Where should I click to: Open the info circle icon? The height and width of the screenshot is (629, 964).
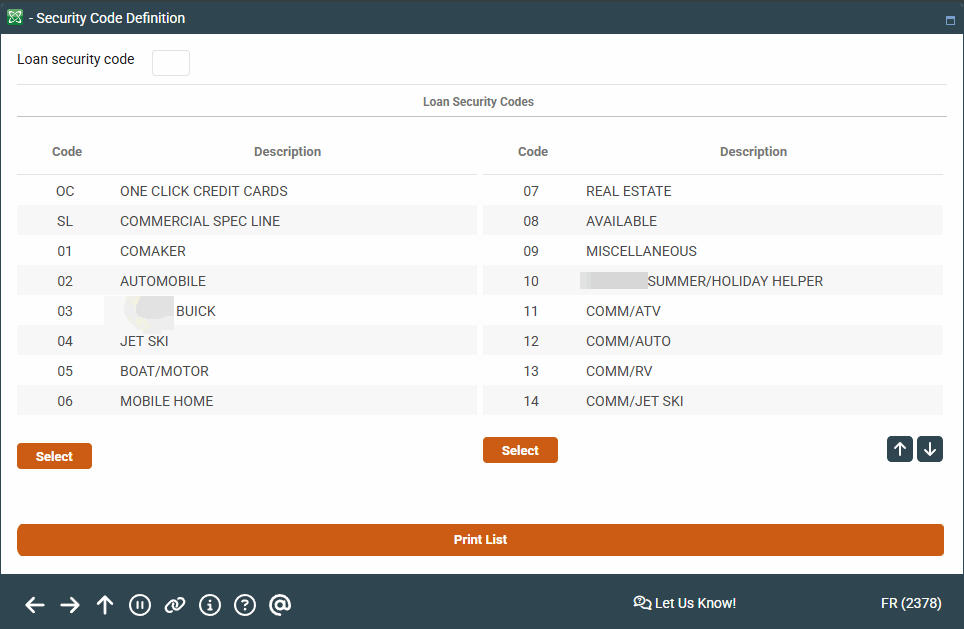[x=210, y=604]
